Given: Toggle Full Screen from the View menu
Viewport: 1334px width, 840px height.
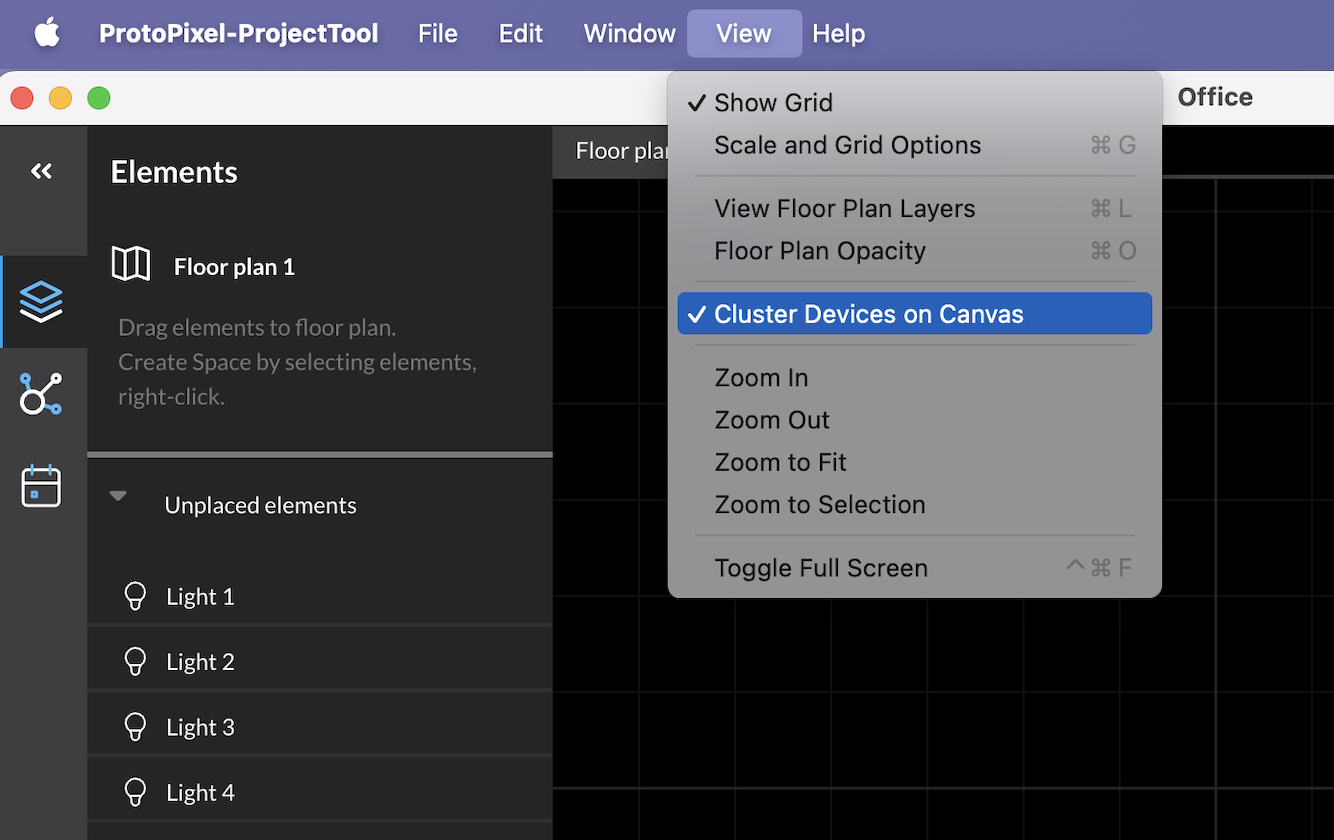Looking at the screenshot, I should click(x=820, y=567).
